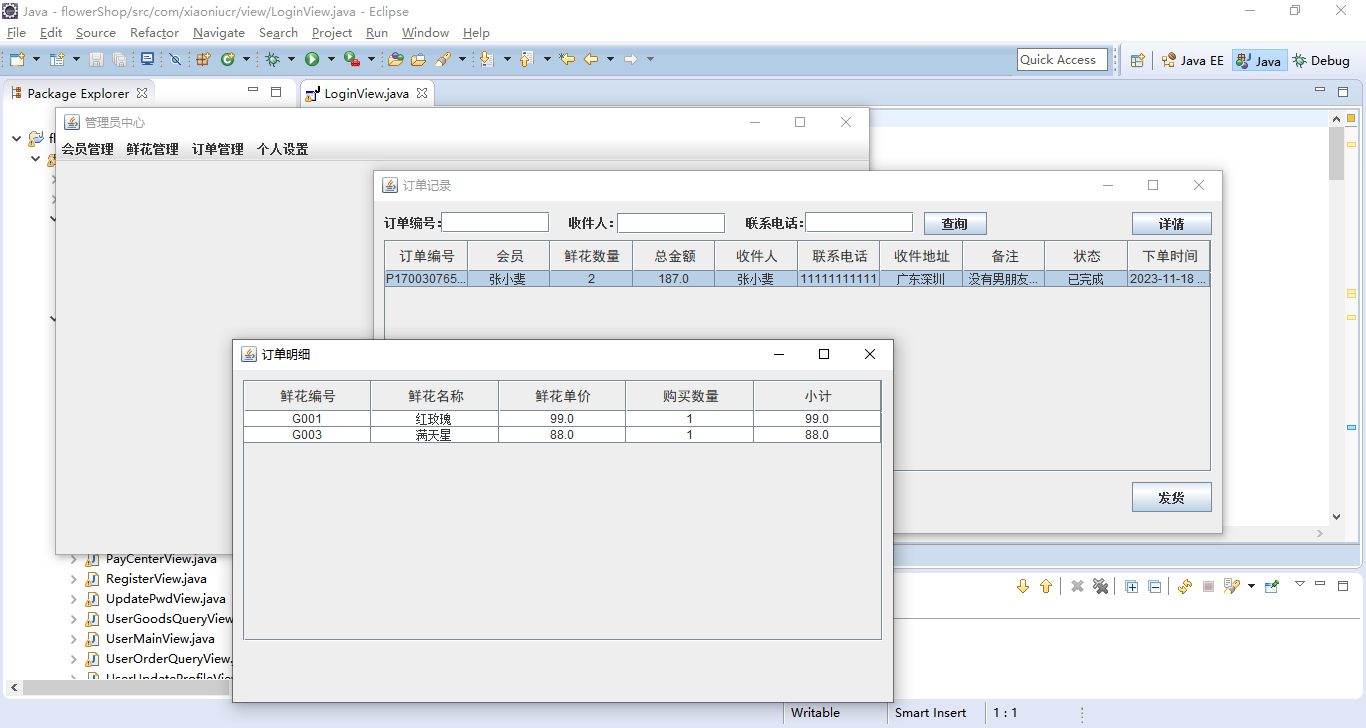Screen dimensions: 1366x728
Task: Click the Run Current Search Again icon
Action: pyautogui.click(x=1185, y=587)
